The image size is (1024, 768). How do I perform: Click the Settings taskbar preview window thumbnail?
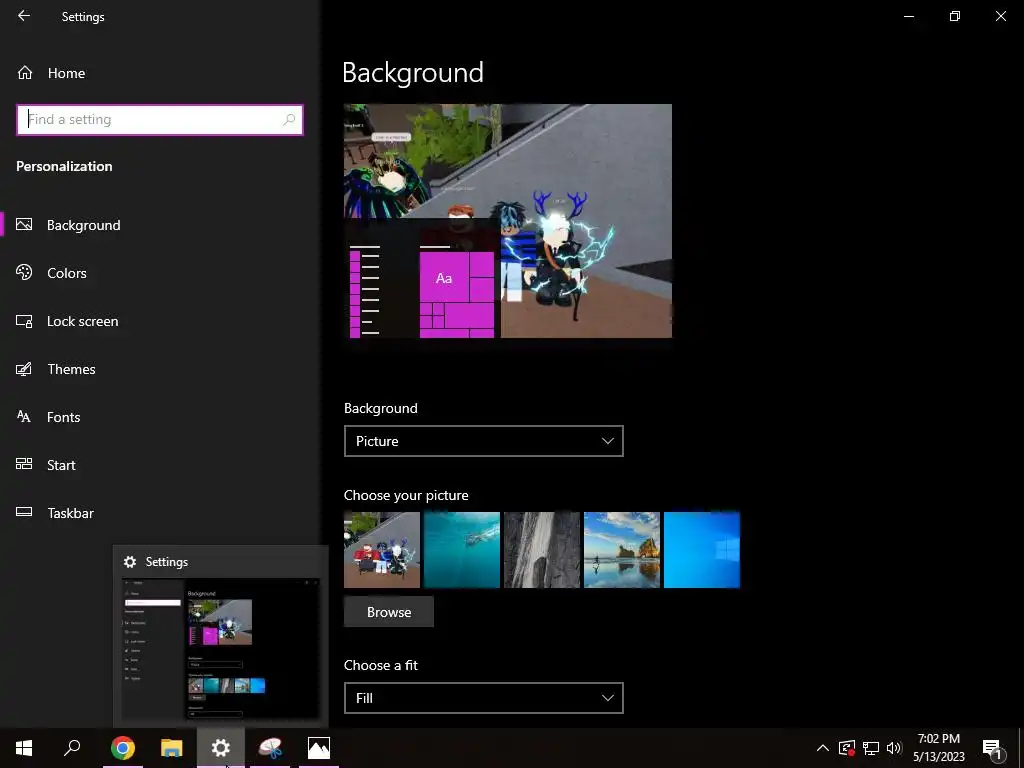point(221,649)
